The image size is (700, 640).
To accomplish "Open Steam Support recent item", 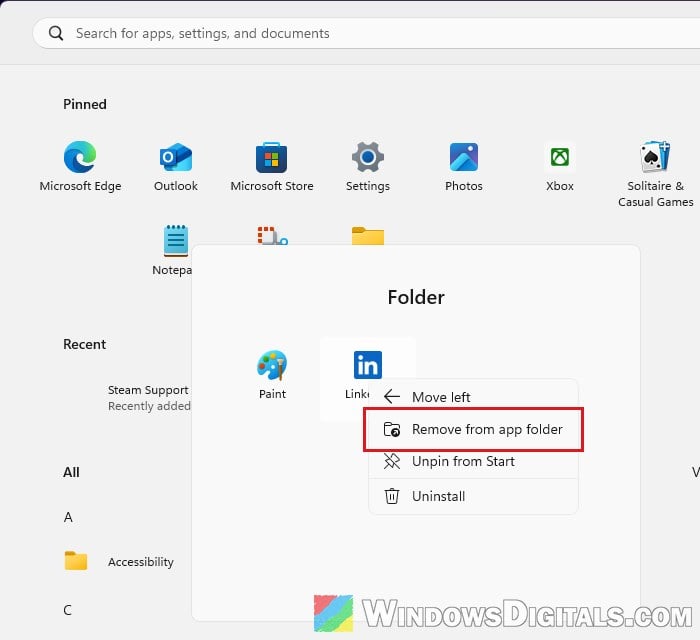I will point(149,398).
